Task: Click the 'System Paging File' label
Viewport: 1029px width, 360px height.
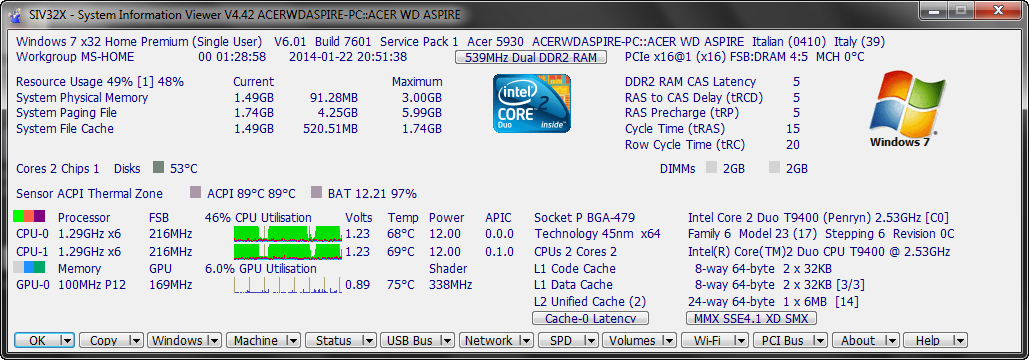Action: pos(65,113)
